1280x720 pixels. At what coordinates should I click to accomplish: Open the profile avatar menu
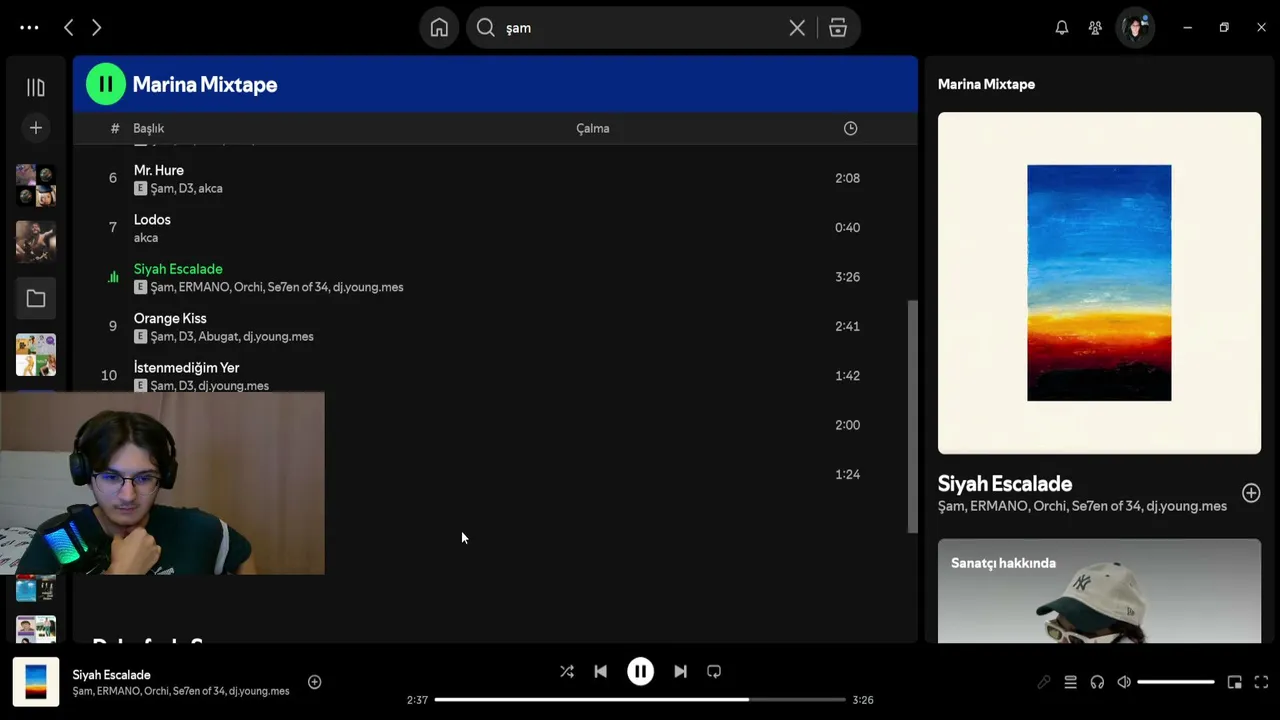pos(1135,28)
